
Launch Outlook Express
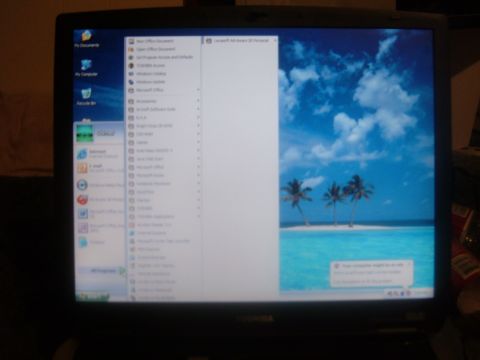tap(164, 257)
